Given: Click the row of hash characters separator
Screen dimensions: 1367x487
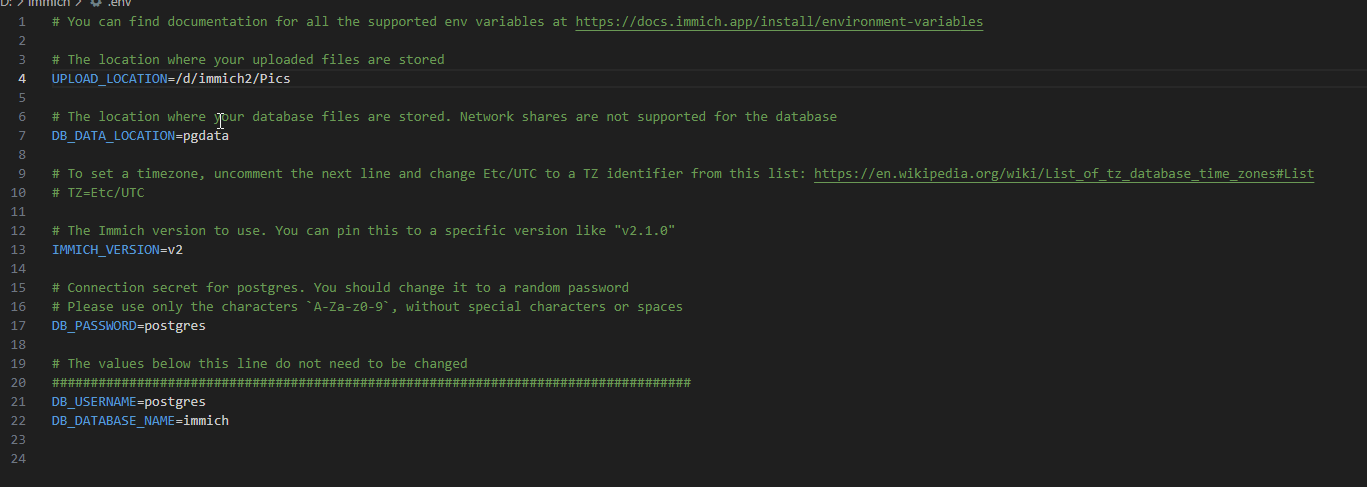Looking at the screenshot, I should pos(371,383).
